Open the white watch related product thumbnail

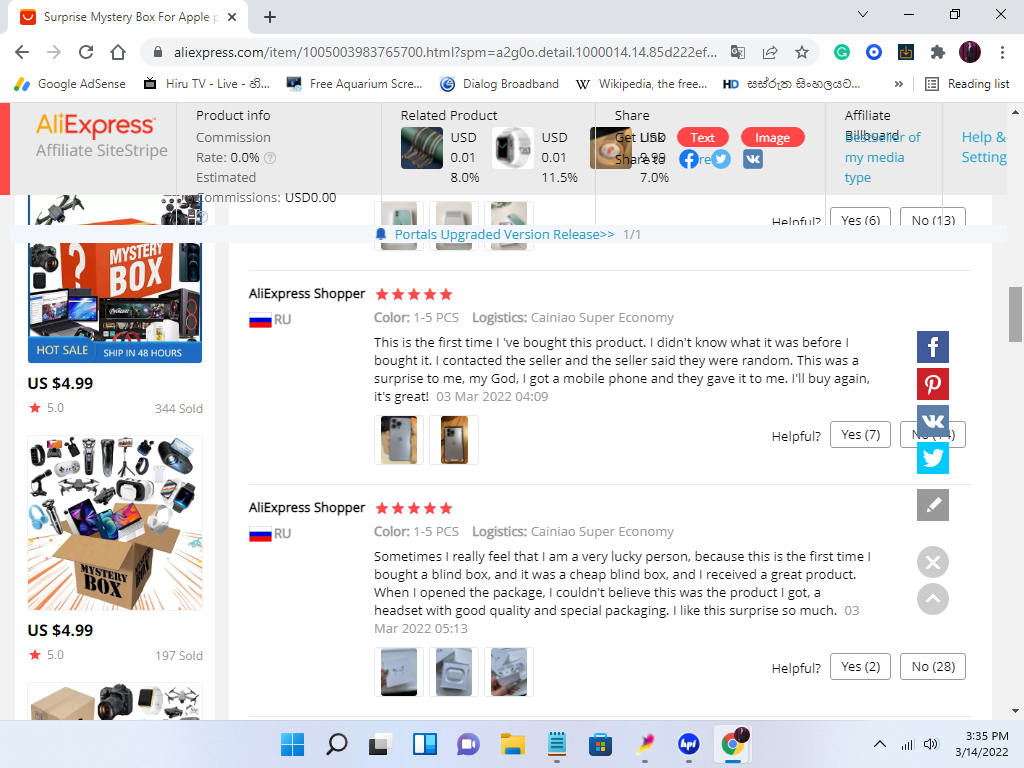[513, 148]
